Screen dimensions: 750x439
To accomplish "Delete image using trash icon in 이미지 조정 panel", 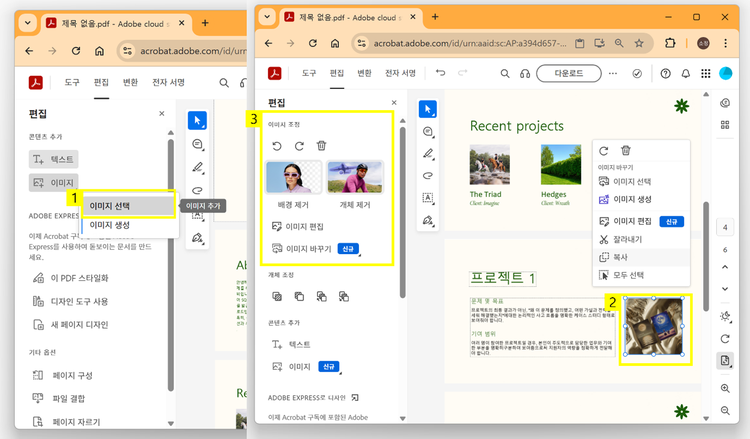I will pyautogui.click(x=321, y=145).
